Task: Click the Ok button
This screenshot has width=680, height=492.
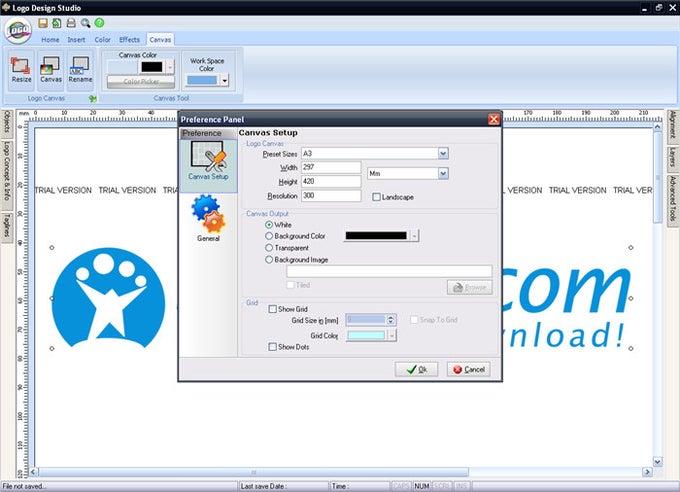Action: click(416, 369)
